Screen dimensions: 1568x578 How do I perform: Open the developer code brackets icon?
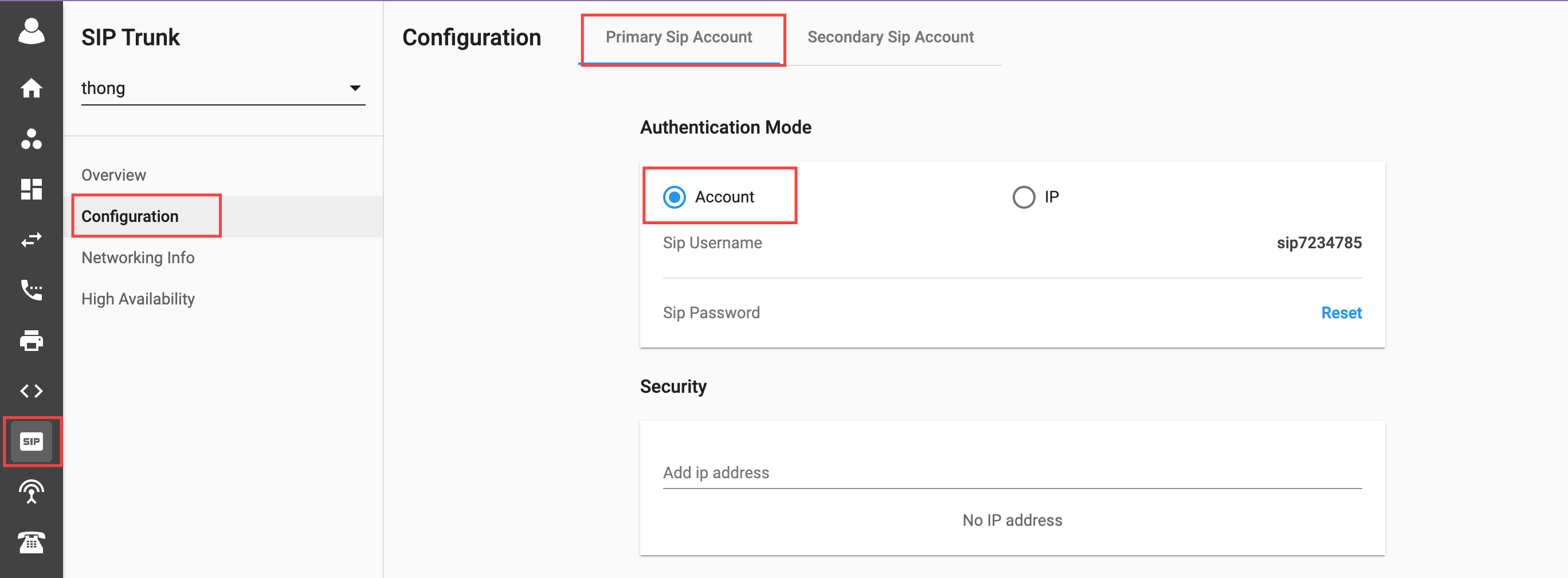31,391
